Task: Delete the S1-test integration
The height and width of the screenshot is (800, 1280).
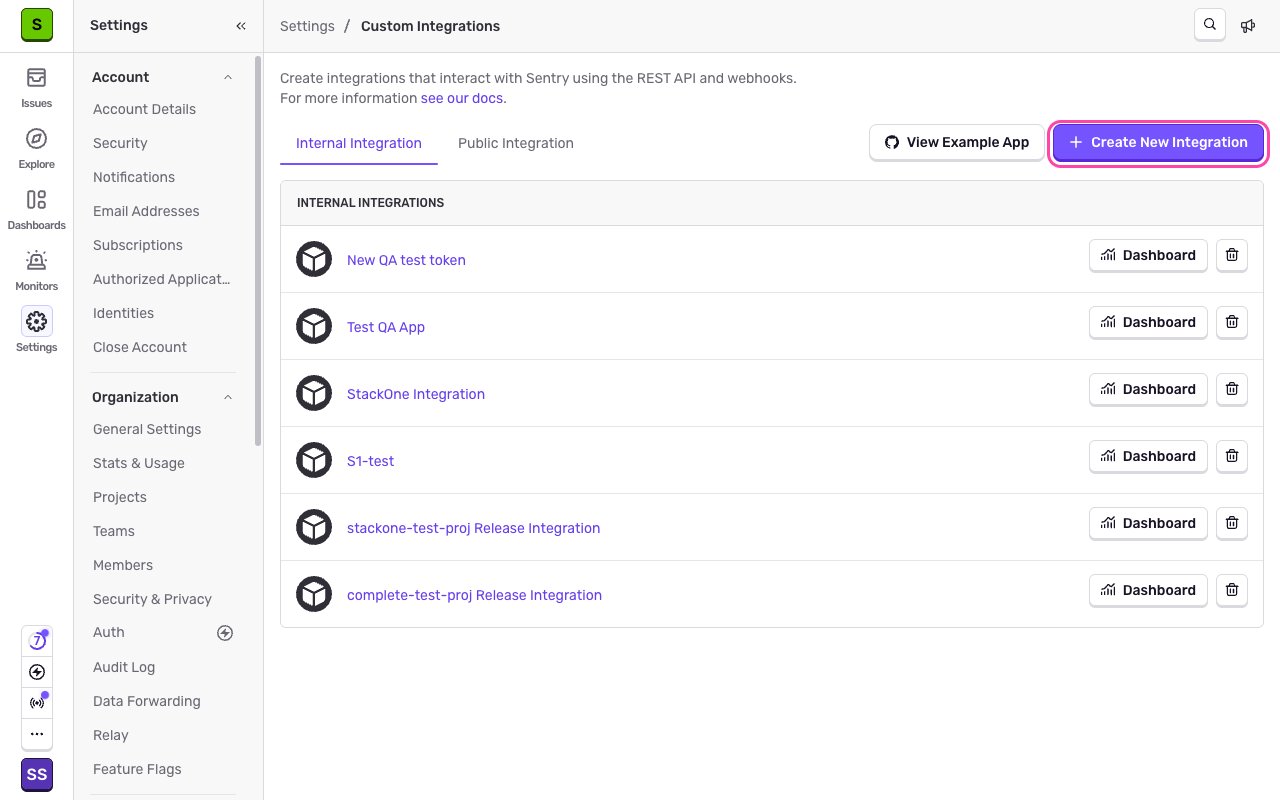Action: tap(1232, 456)
